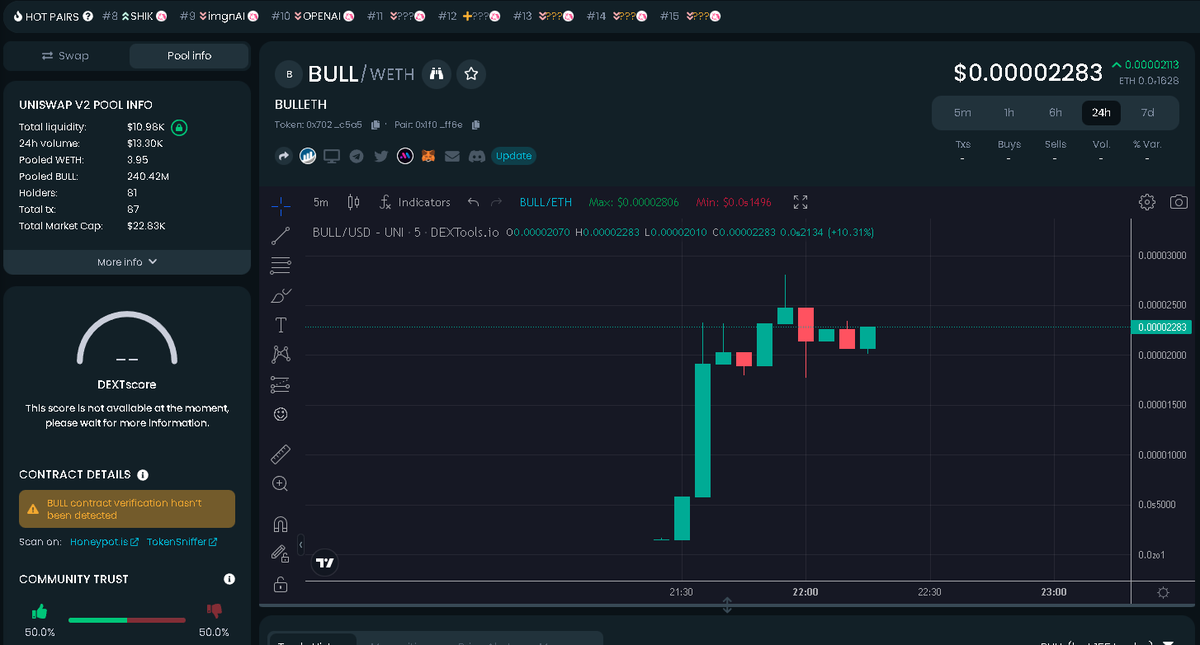Click the community trust vote bar
Screen dimensions: 1200x645
(127, 620)
